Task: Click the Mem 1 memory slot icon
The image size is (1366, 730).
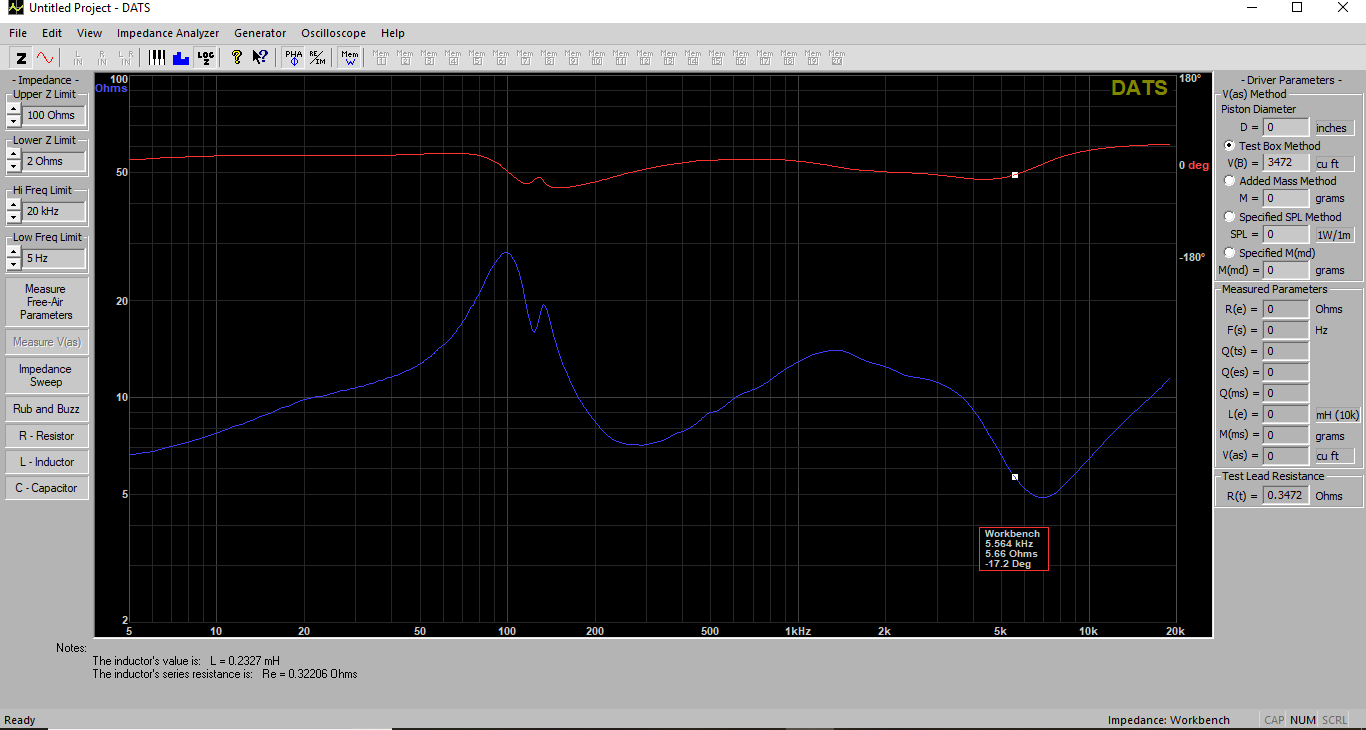Action: (x=381, y=58)
